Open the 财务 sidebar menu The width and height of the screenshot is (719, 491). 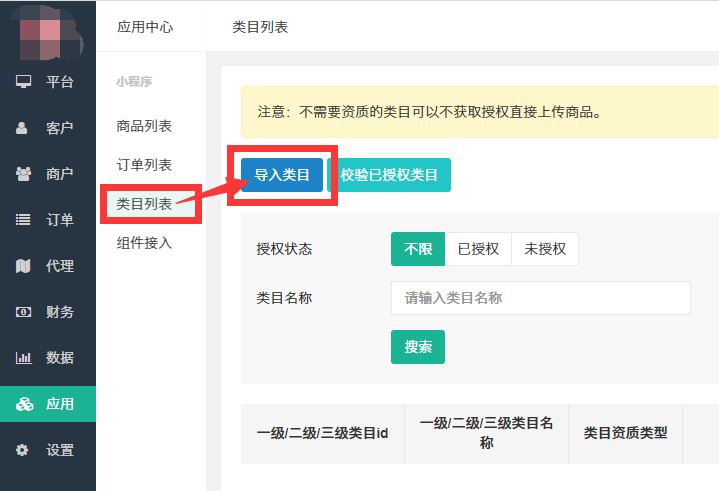48,312
